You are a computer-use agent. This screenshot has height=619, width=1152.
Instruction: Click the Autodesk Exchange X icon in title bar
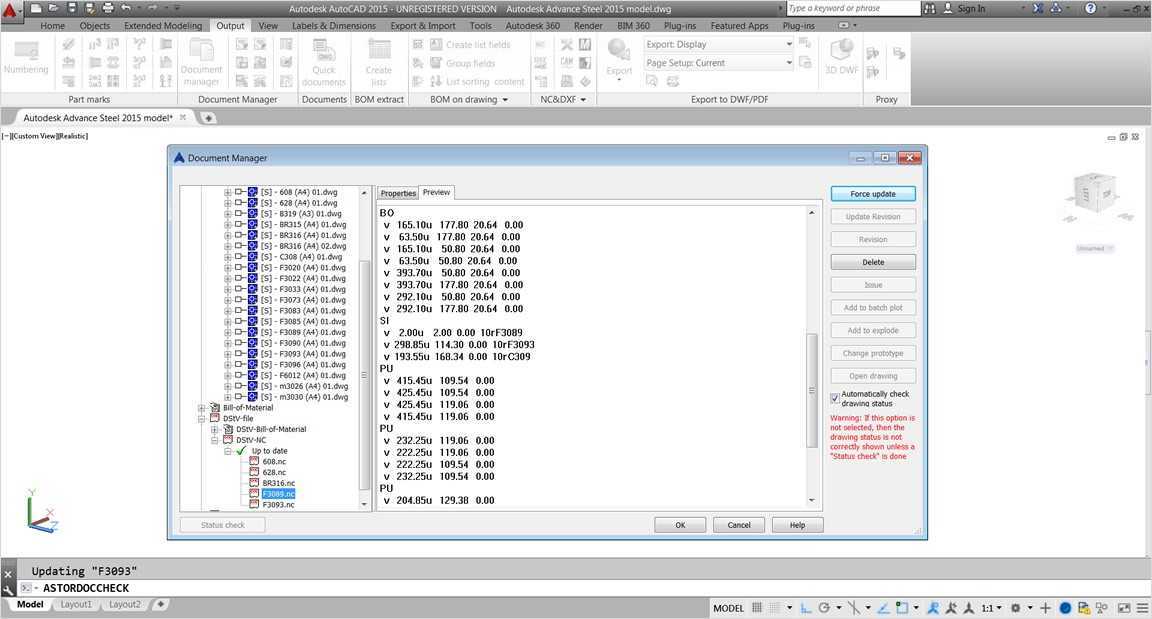tap(1037, 8)
